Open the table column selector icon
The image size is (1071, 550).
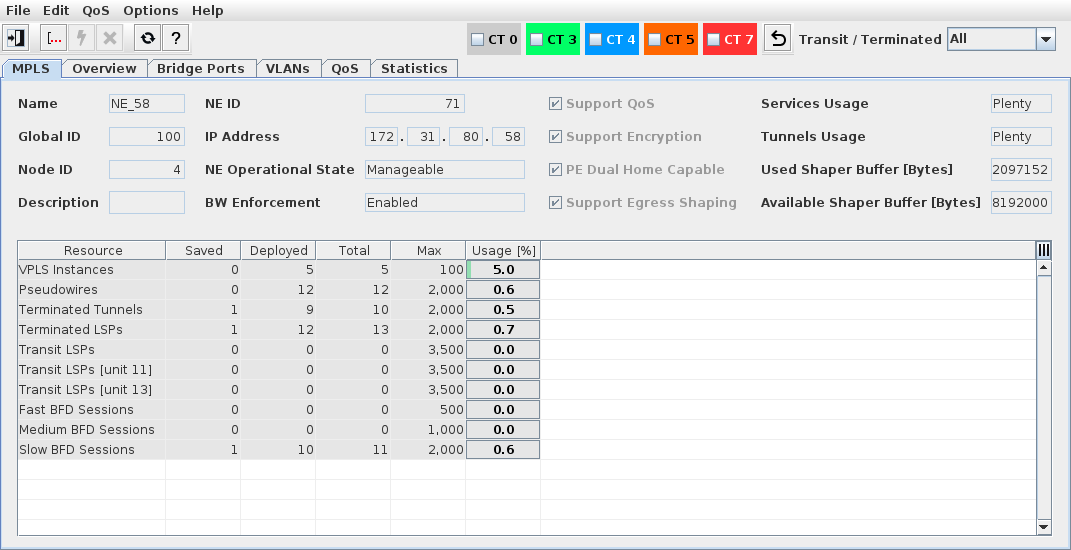coord(1043,250)
